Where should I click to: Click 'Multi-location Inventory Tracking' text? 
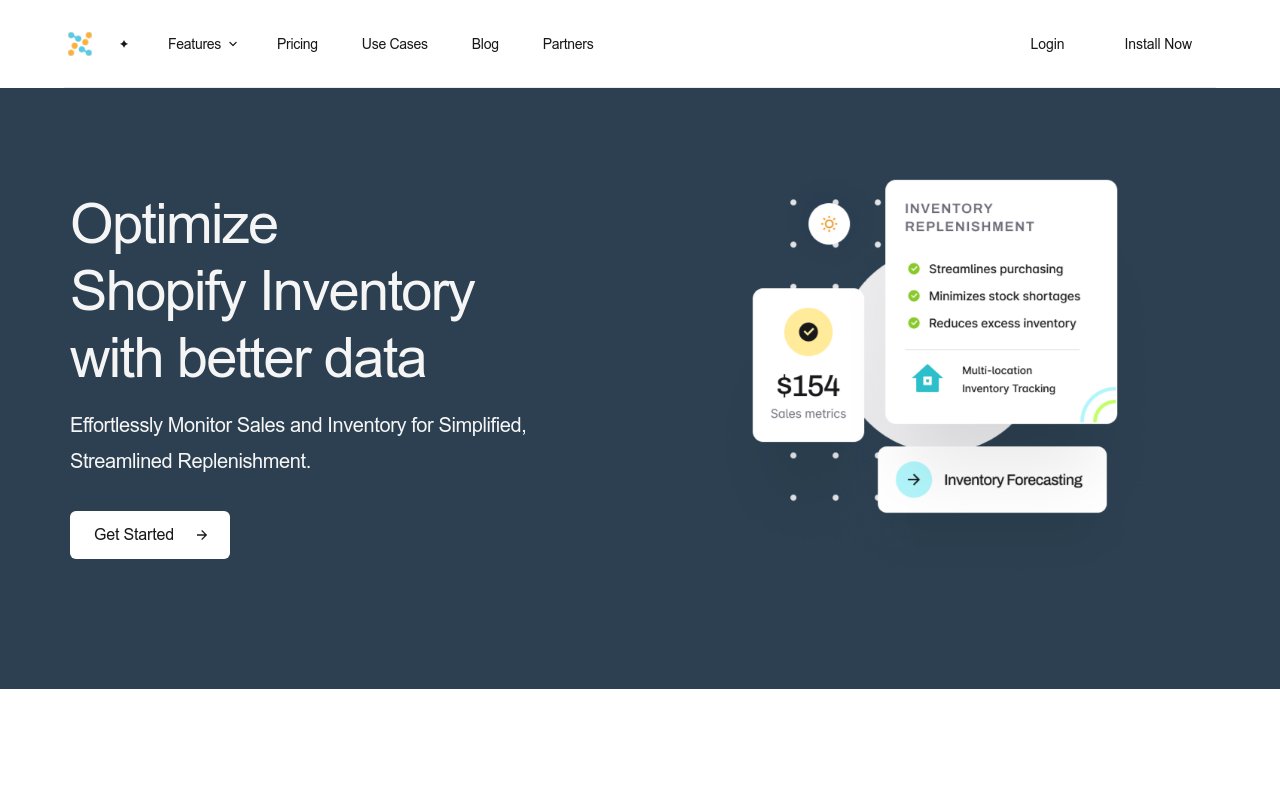[1009, 379]
